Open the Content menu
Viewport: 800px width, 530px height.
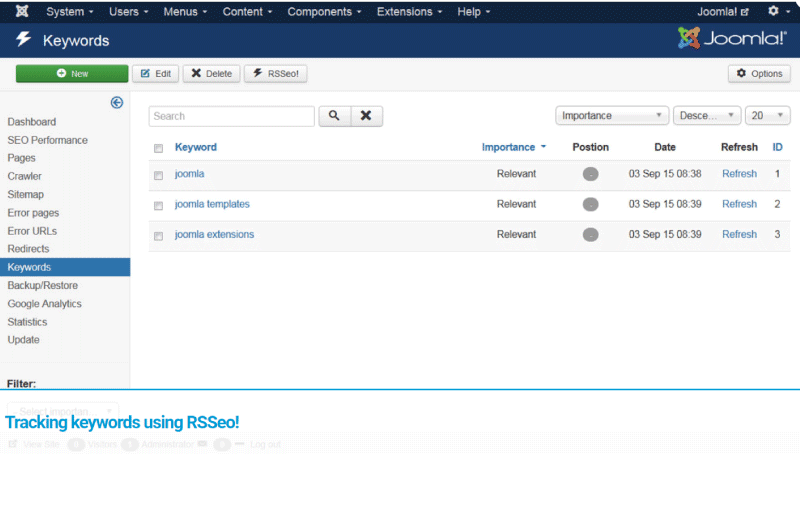pos(247,11)
